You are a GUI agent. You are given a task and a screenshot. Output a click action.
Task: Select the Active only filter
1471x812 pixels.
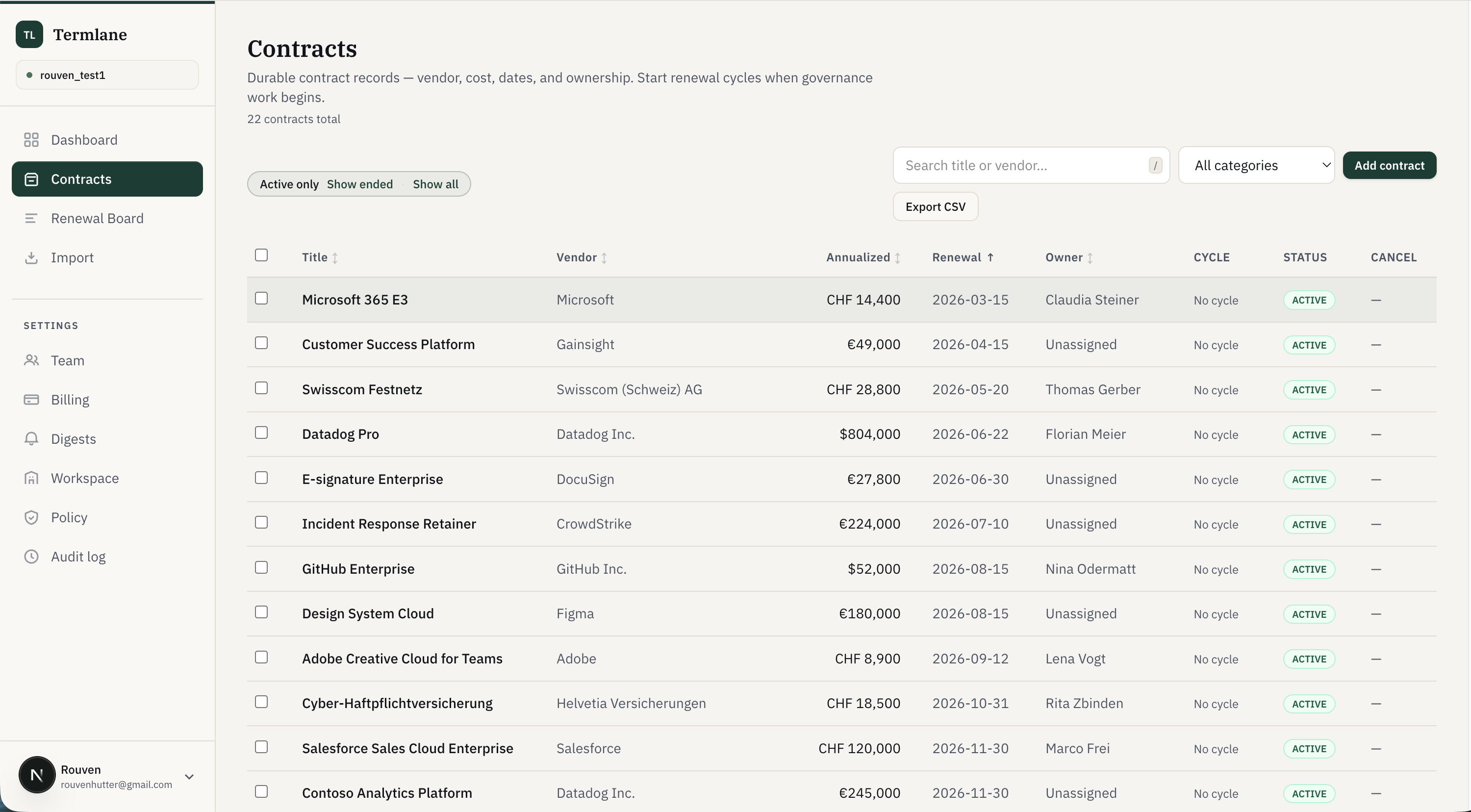(x=289, y=184)
